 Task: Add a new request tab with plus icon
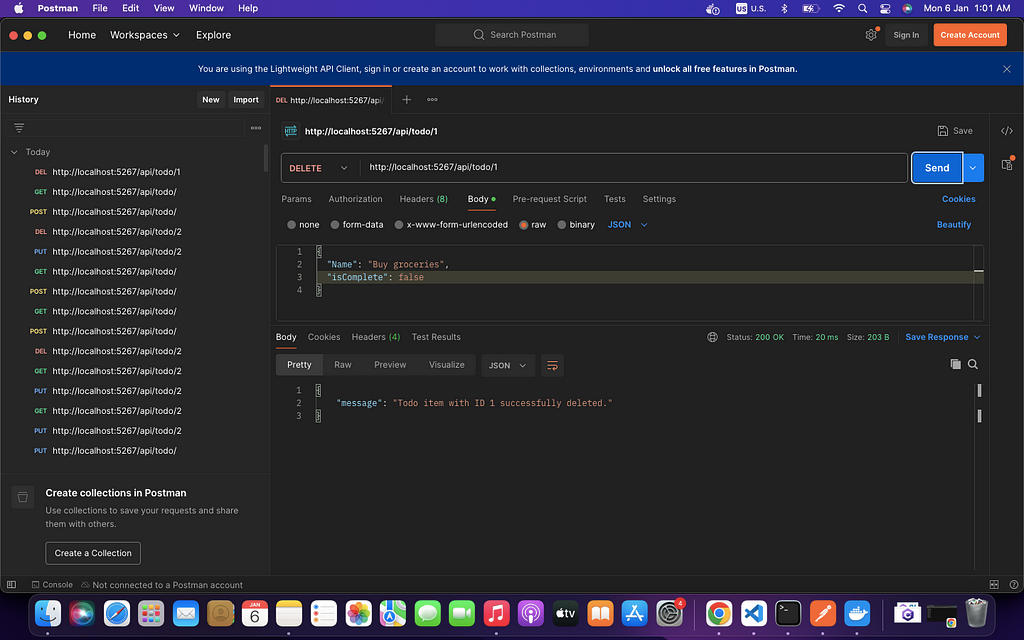tap(406, 100)
